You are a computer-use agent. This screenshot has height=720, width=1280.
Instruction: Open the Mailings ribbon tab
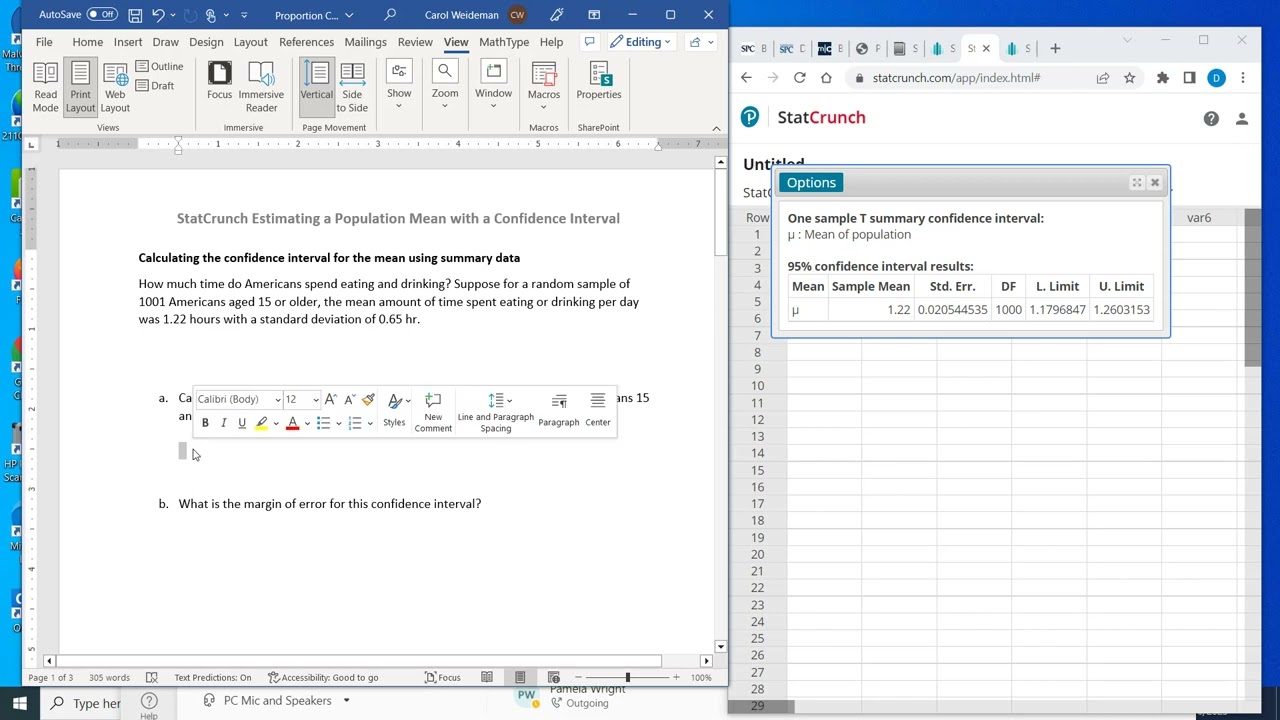click(x=365, y=42)
